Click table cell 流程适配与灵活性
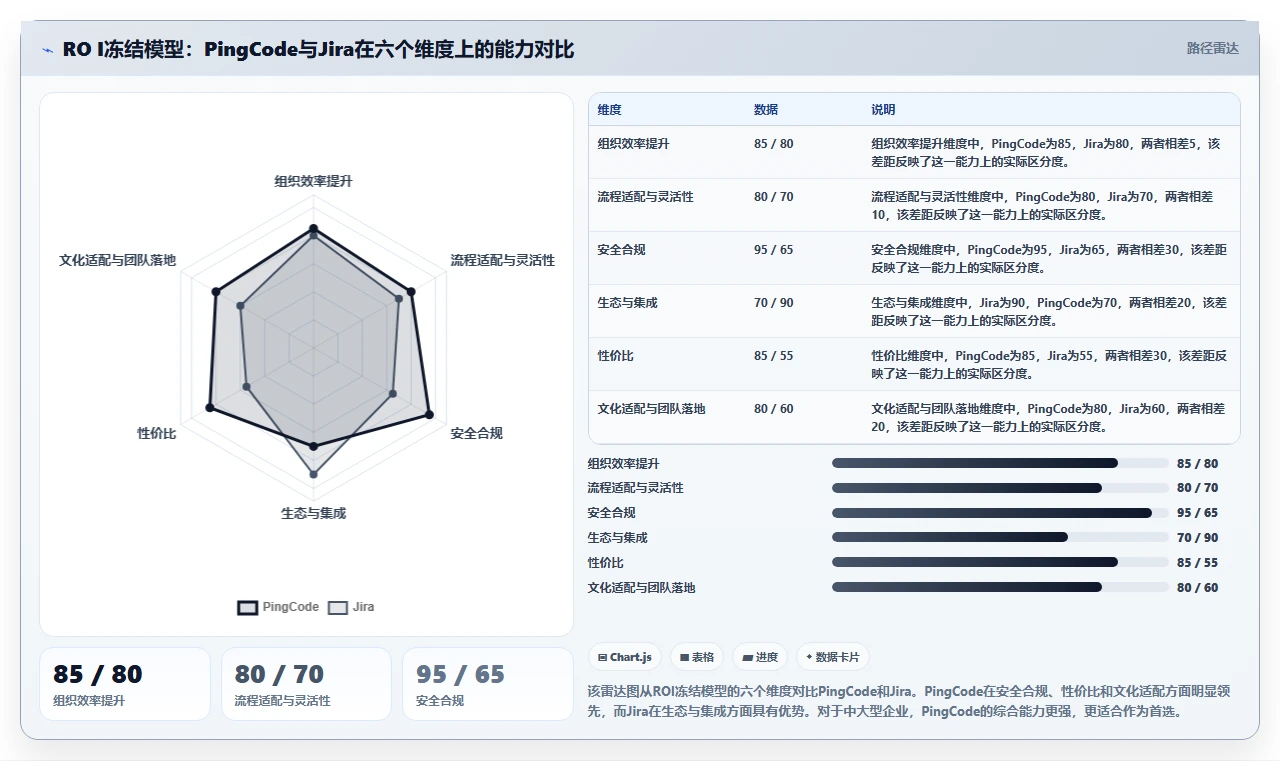 (x=646, y=197)
